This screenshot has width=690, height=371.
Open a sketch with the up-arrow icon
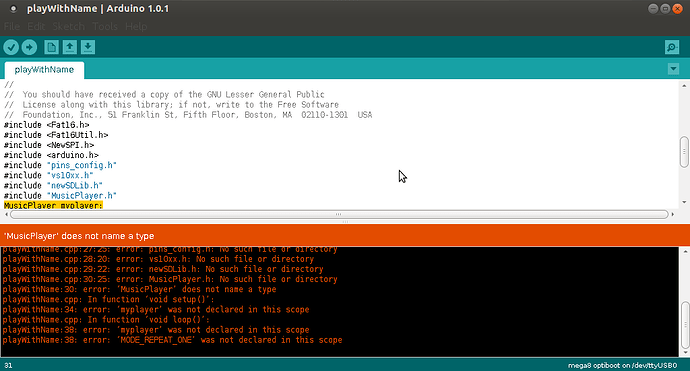(70, 47)
